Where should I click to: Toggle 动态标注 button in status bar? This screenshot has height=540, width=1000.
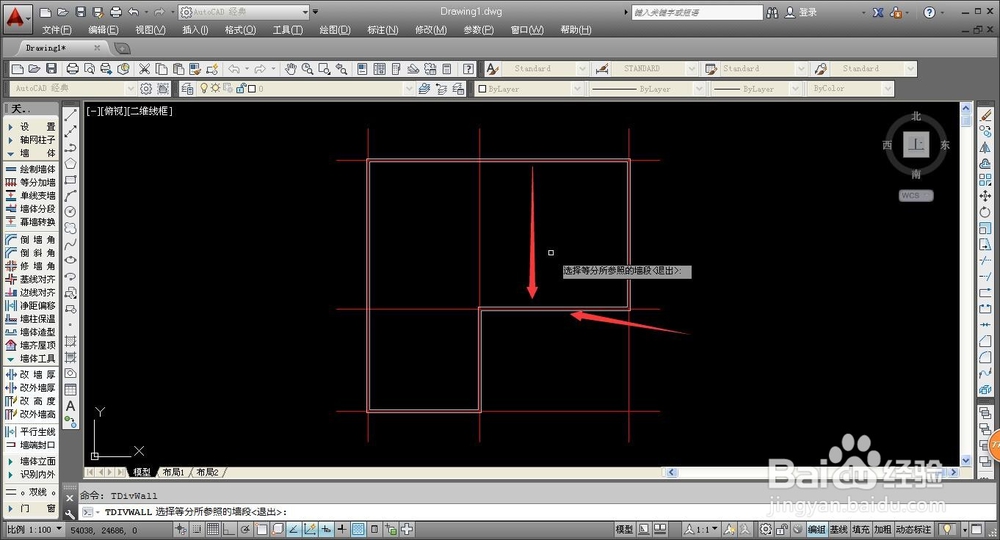click(913, 530)
